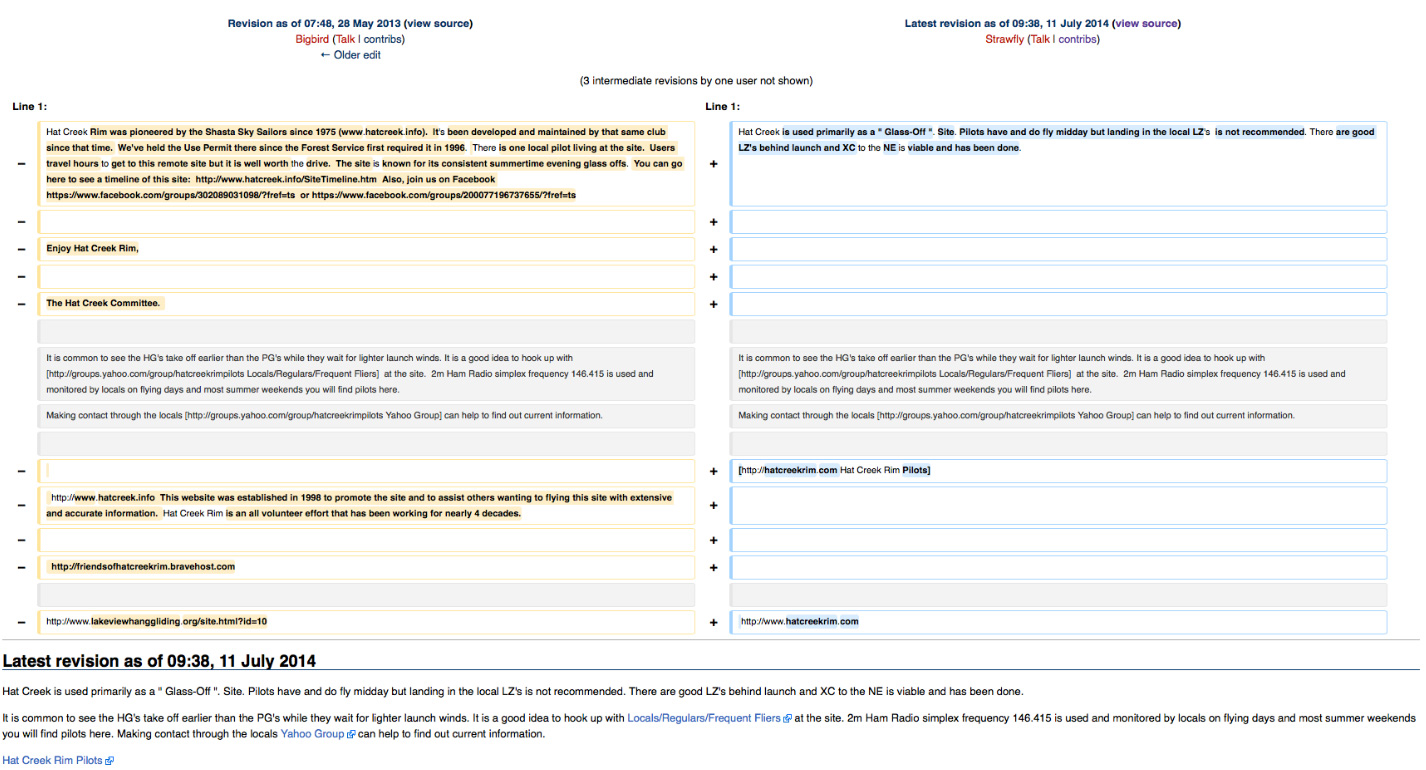Follow Locals/Regulars/Frequent Fliers link
Image resolution: width=1426 pixels, height=770 pixels.
tap(704, 718)
